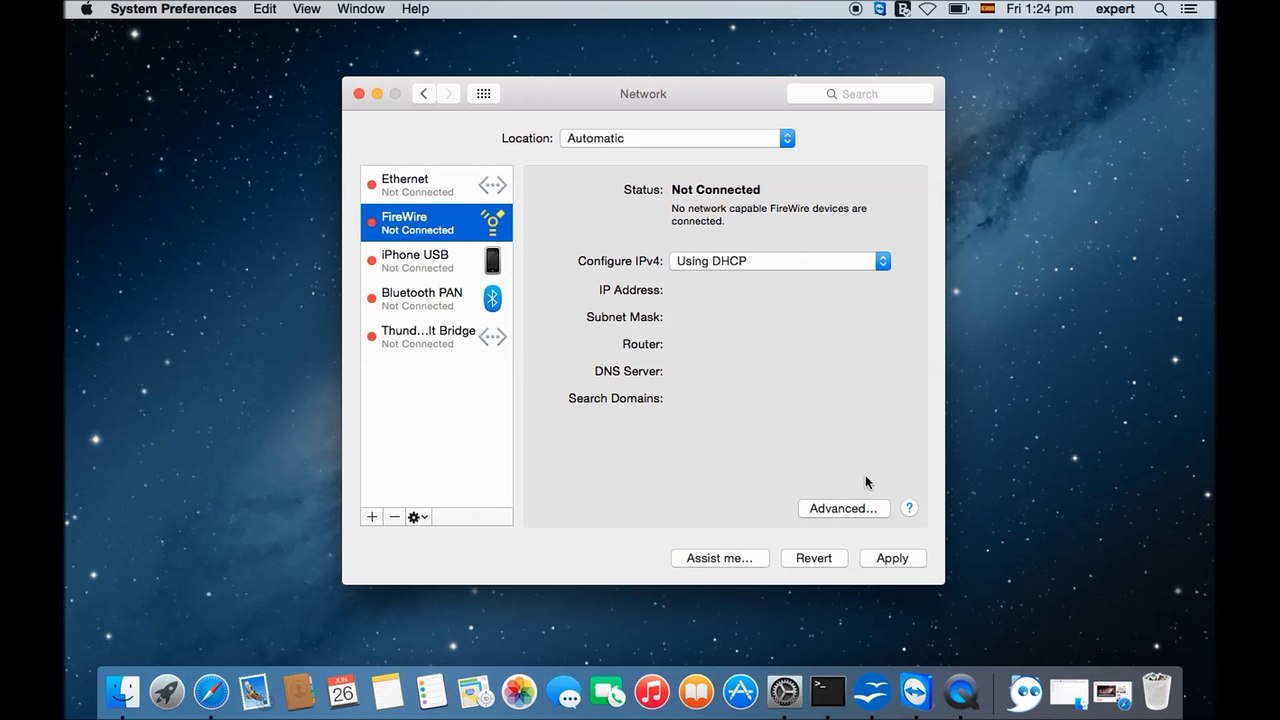
Task: Go back with the toolbar back arrow
Action: click(424, 94)
